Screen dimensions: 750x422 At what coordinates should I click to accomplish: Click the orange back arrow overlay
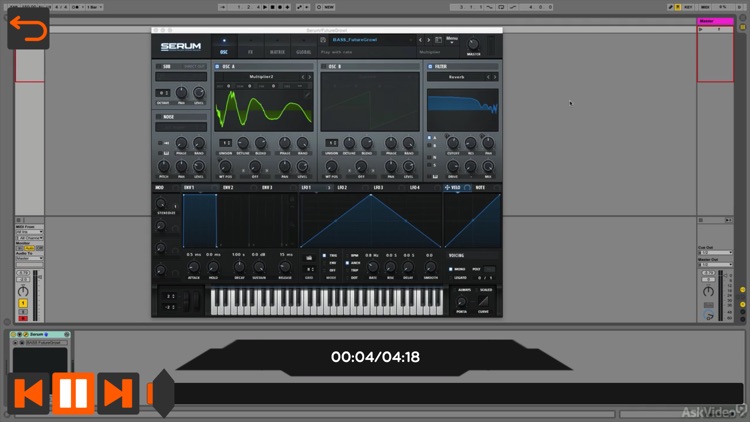28,28
